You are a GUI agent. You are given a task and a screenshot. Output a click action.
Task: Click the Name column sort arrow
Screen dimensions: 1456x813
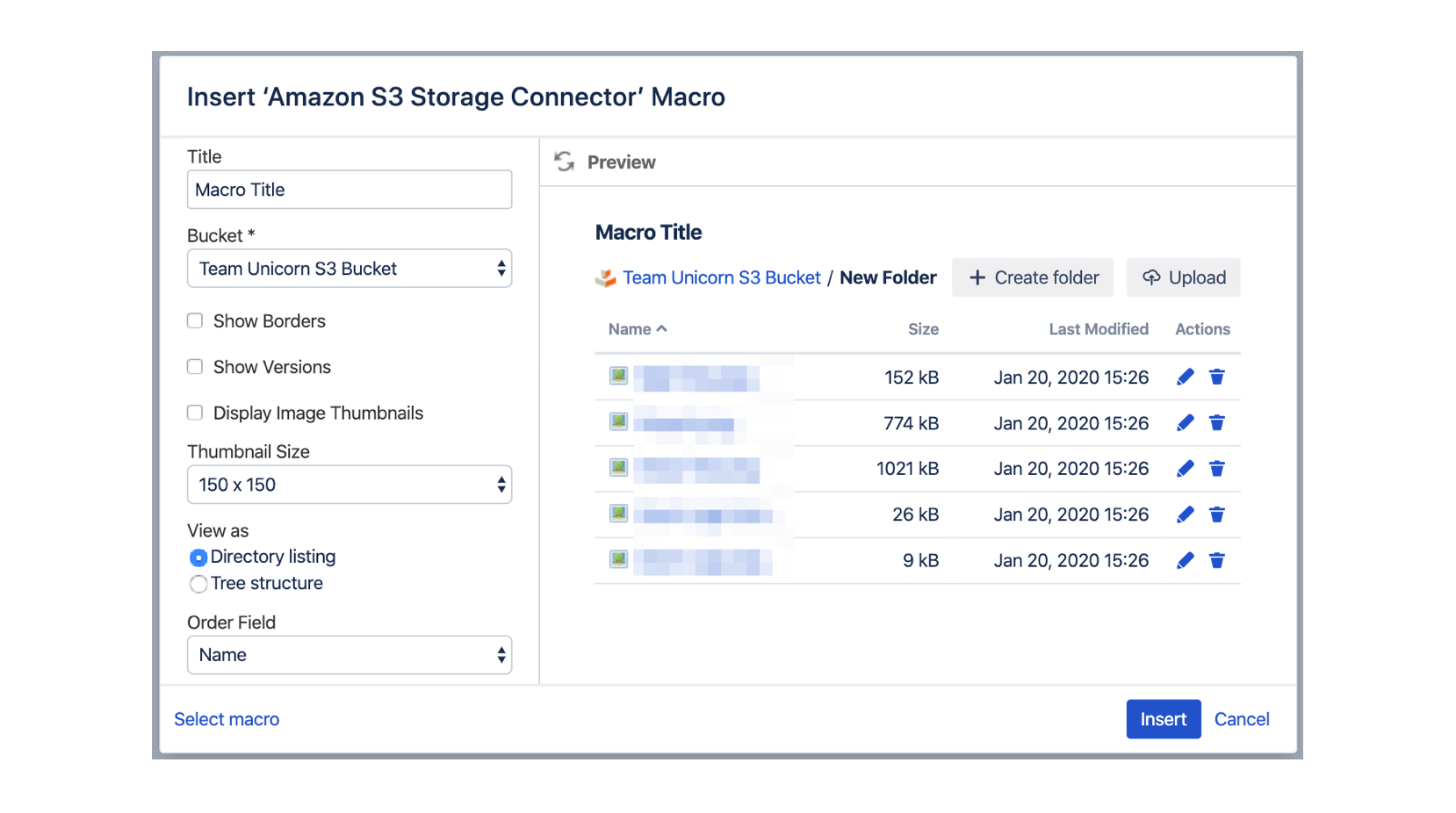point(661,328)
